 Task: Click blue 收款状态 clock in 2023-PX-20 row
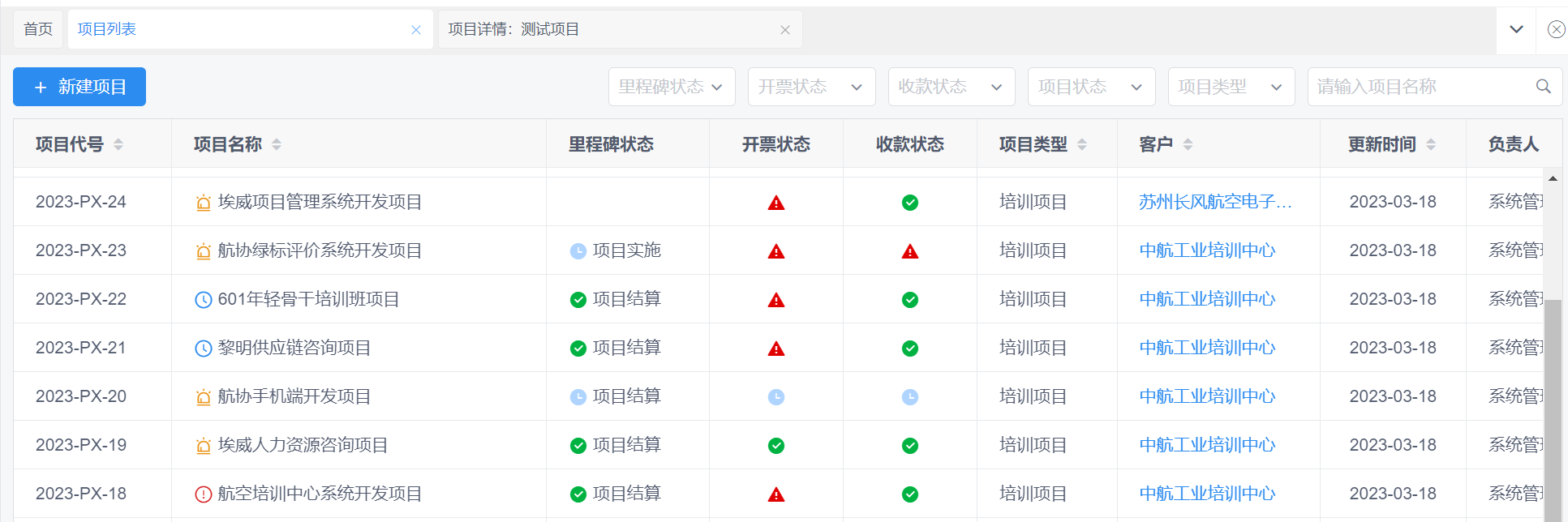point(910,397)
